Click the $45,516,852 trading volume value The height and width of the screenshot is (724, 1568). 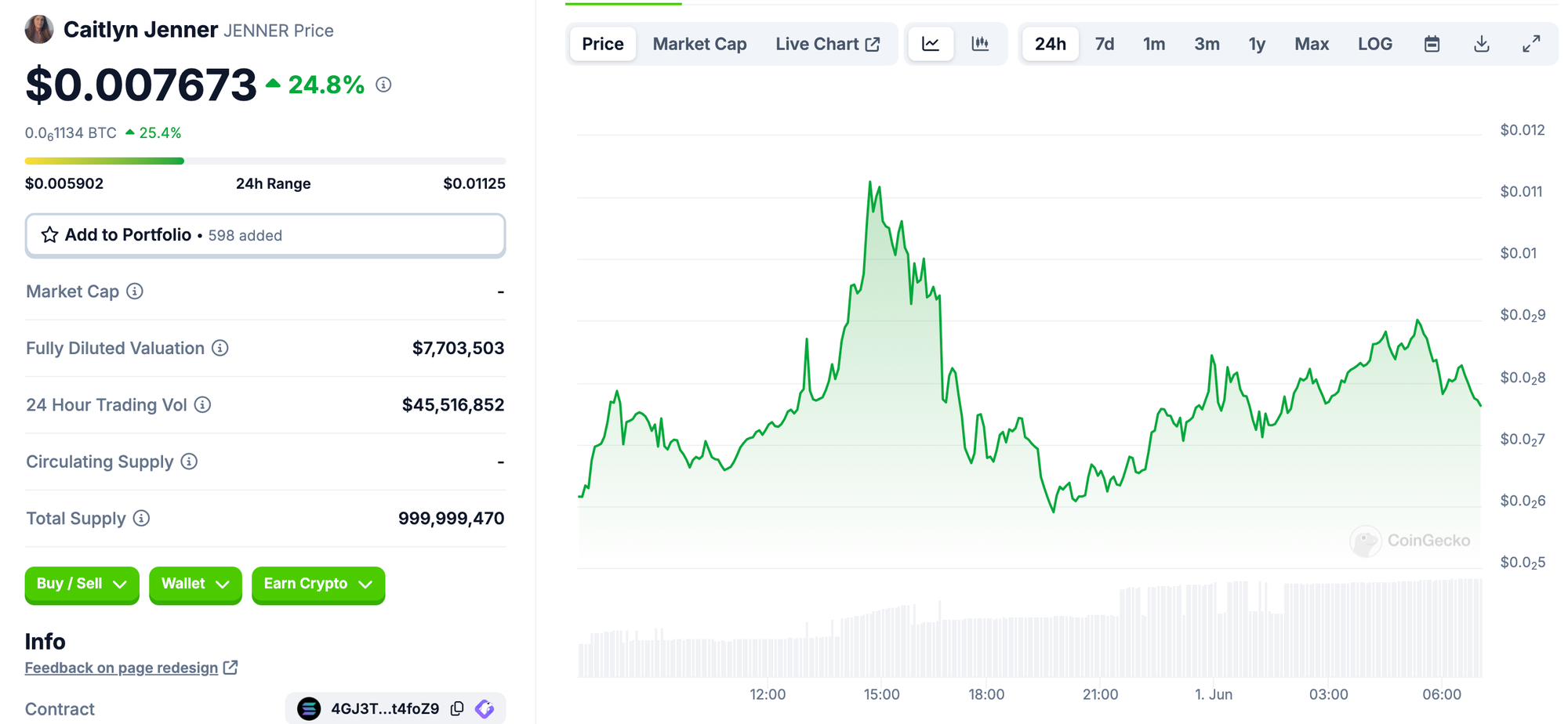(453, 405)
